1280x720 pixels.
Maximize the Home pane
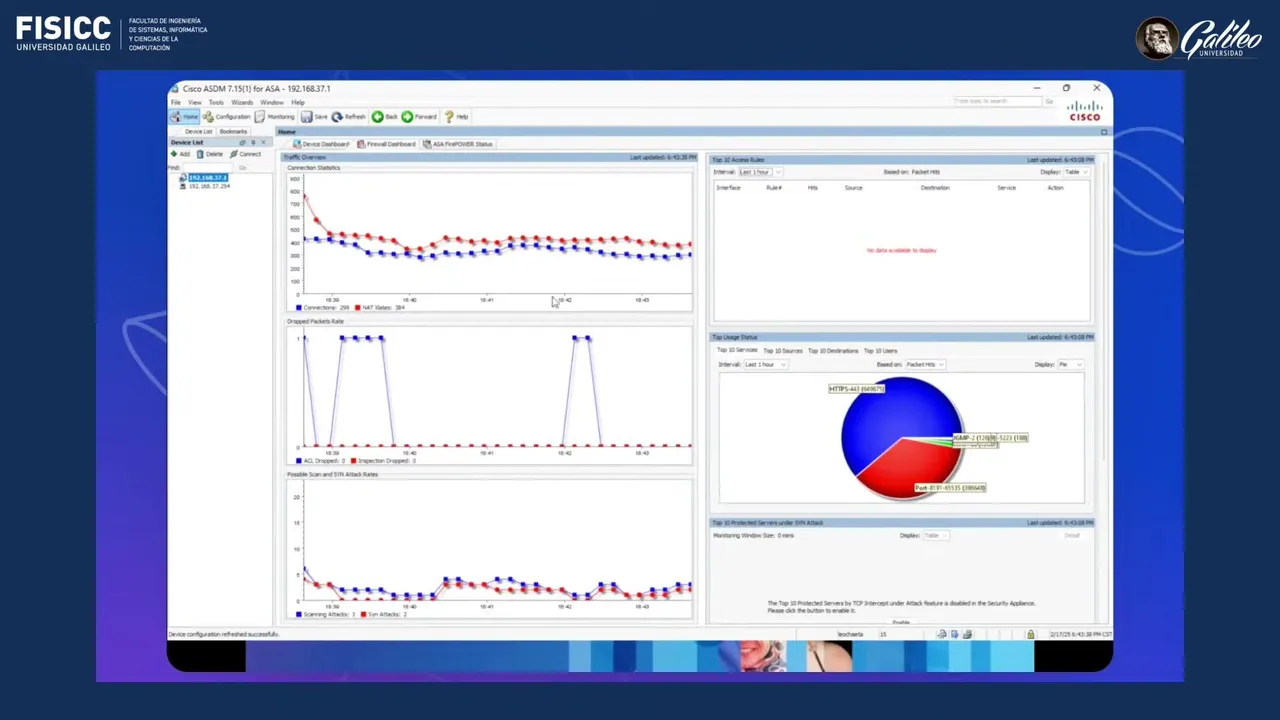point(1104,132)
